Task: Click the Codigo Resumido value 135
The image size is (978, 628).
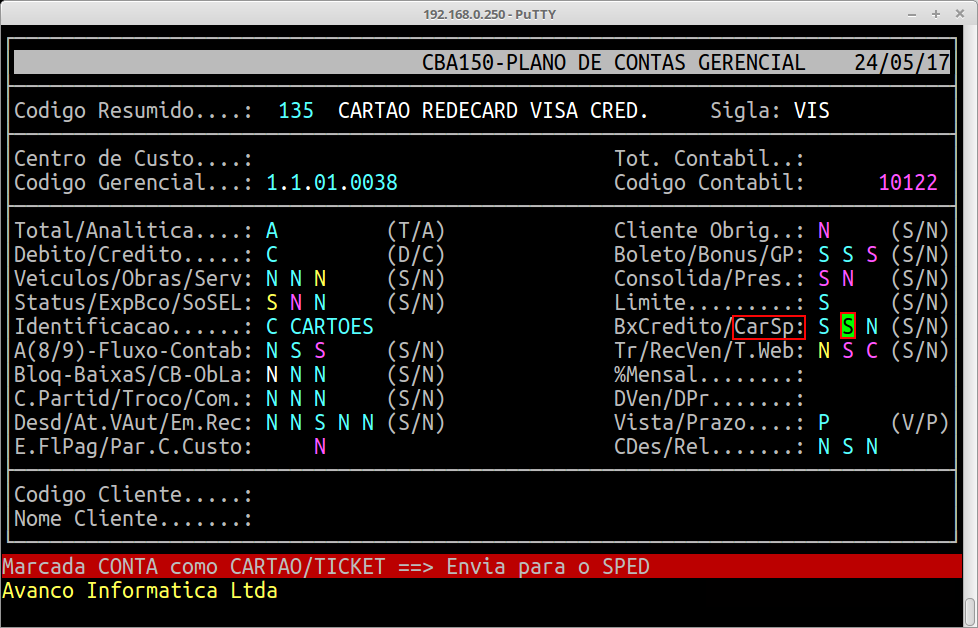Action: point(296,110)
